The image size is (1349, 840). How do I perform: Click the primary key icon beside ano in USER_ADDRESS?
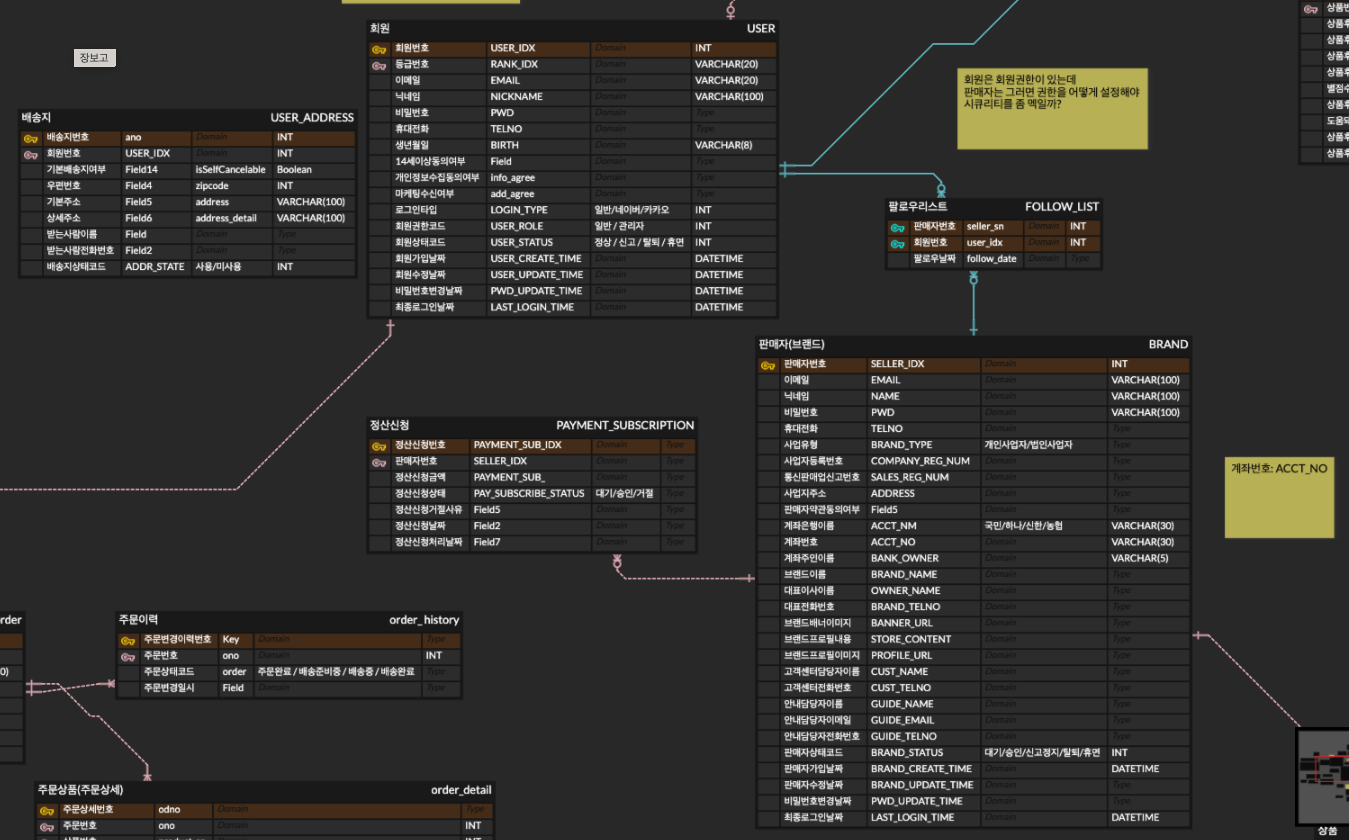pyautogui.click(x=31, y=138)
